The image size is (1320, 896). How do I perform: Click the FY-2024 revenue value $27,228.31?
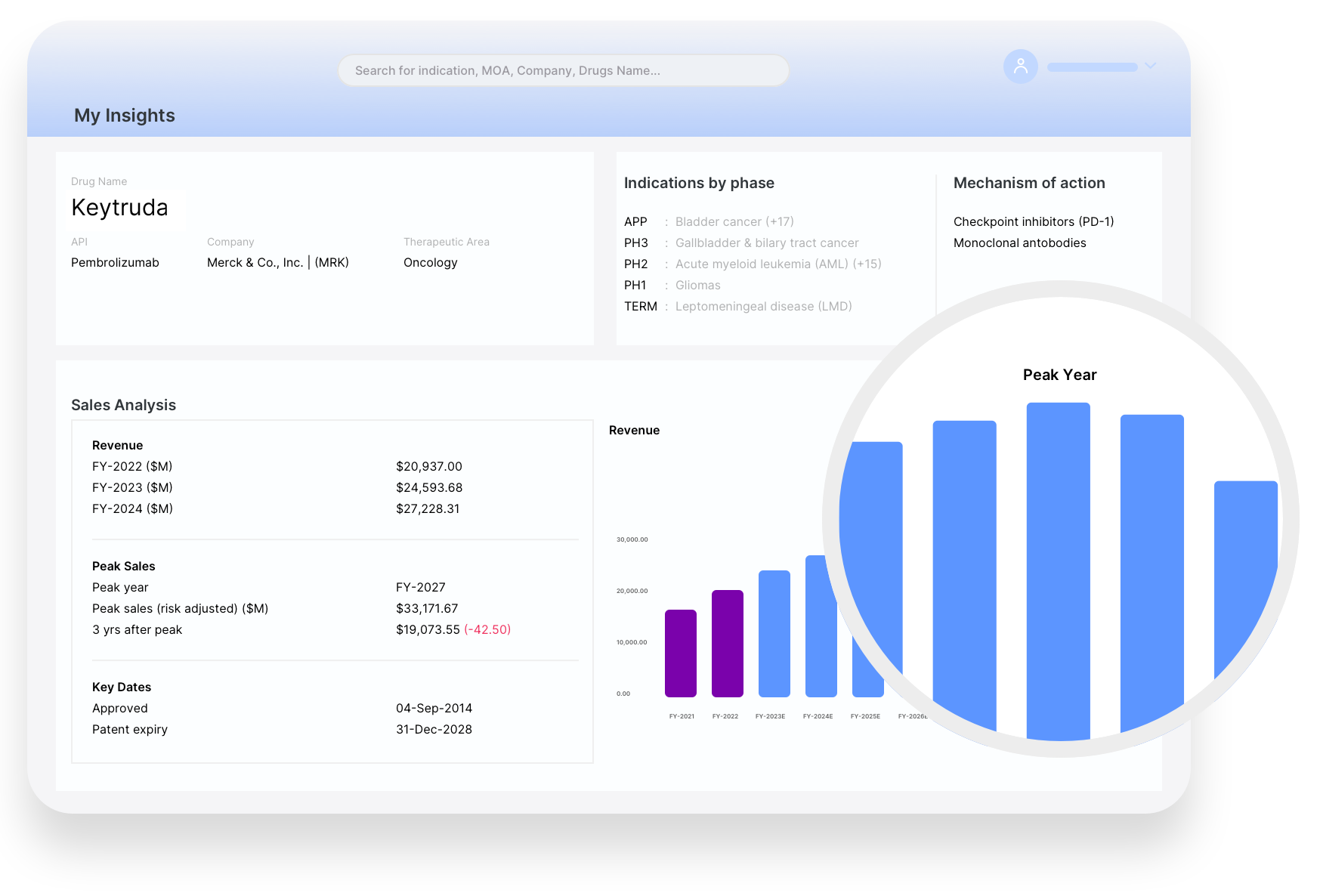point(428,509)
